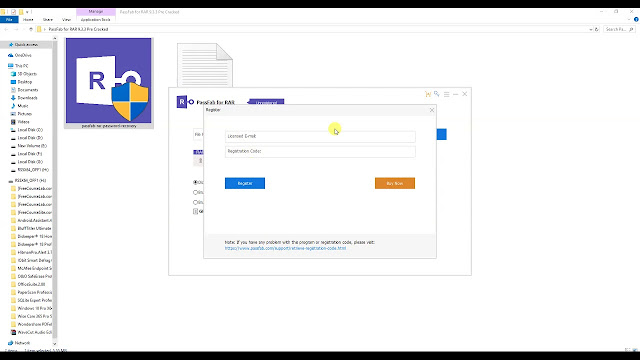Click the key register icon in PassFab

pos(437,94)
